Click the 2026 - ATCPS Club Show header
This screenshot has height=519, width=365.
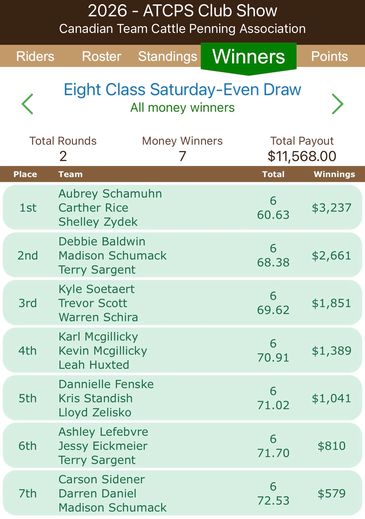[182, 11]
